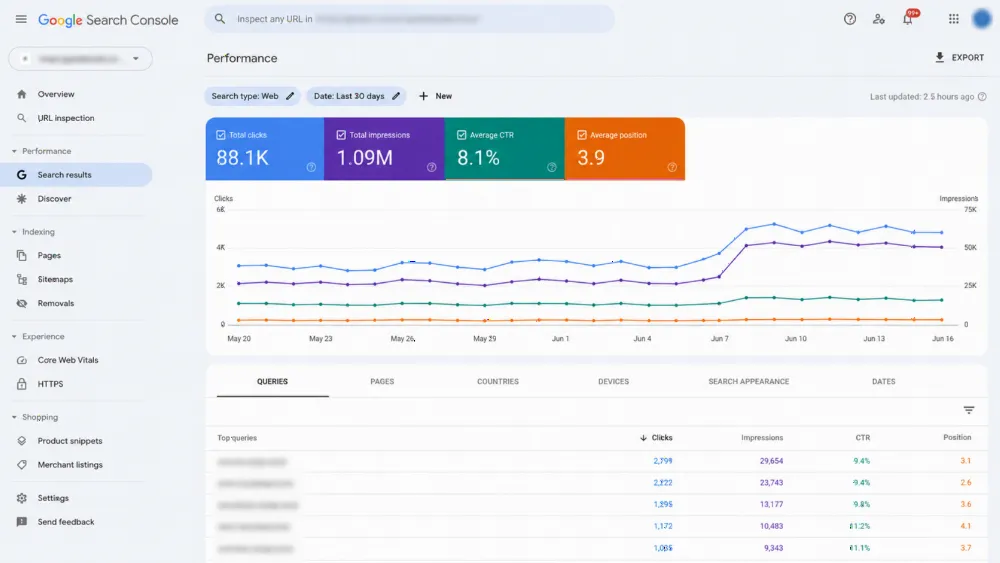The width and height of the screenshot is (1000, 563).
Task: Open Average position help icon
Action: tap(672, 167)
